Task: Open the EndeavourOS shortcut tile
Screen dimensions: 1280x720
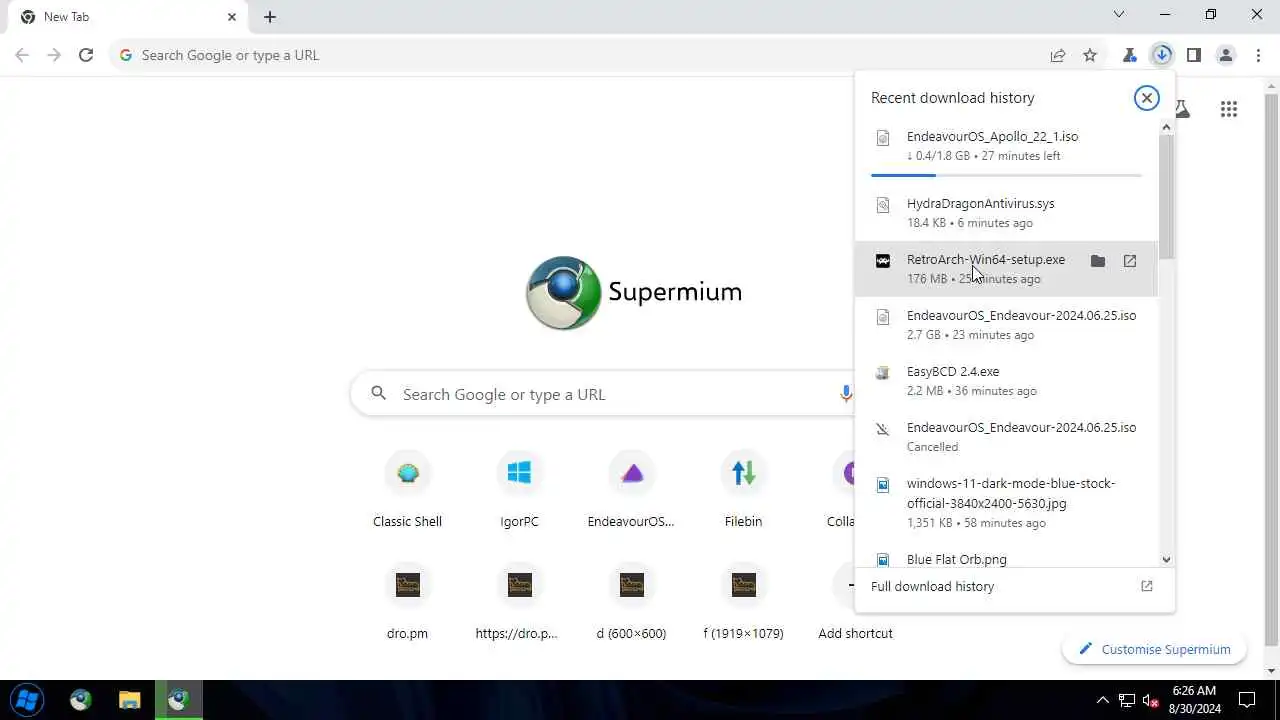Action: [631, 489]
